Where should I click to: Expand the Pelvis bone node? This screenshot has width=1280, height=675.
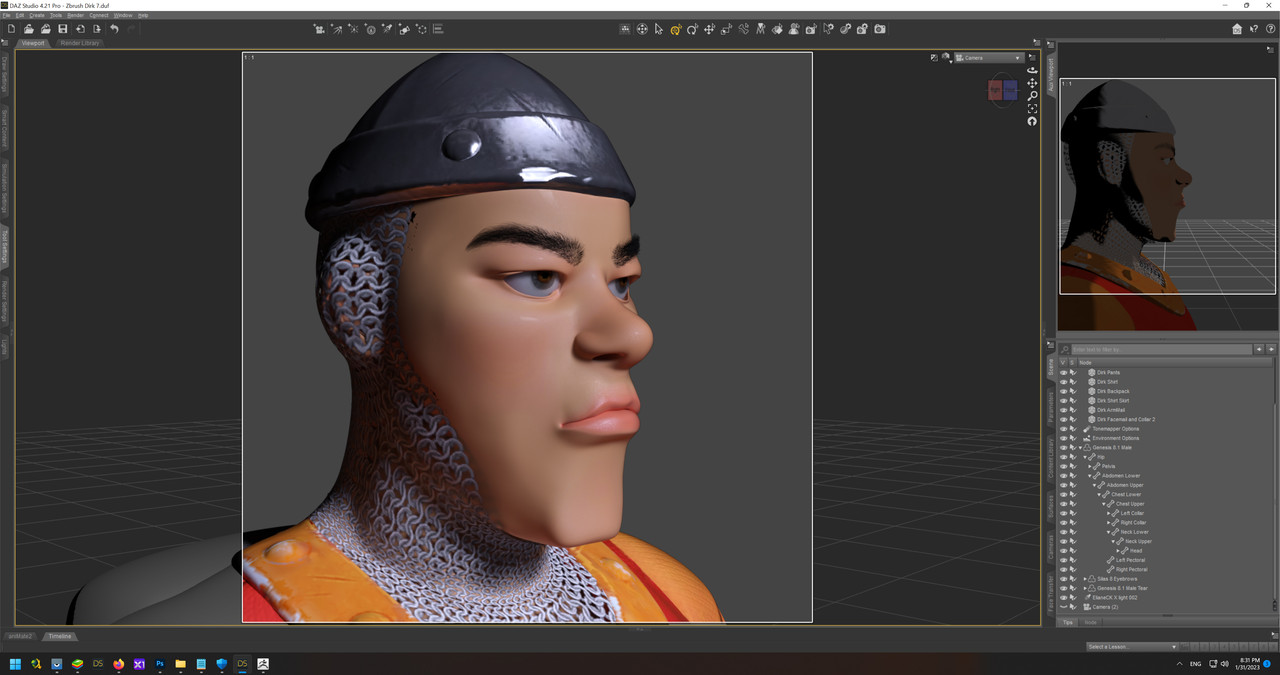tap(1090, 466)
